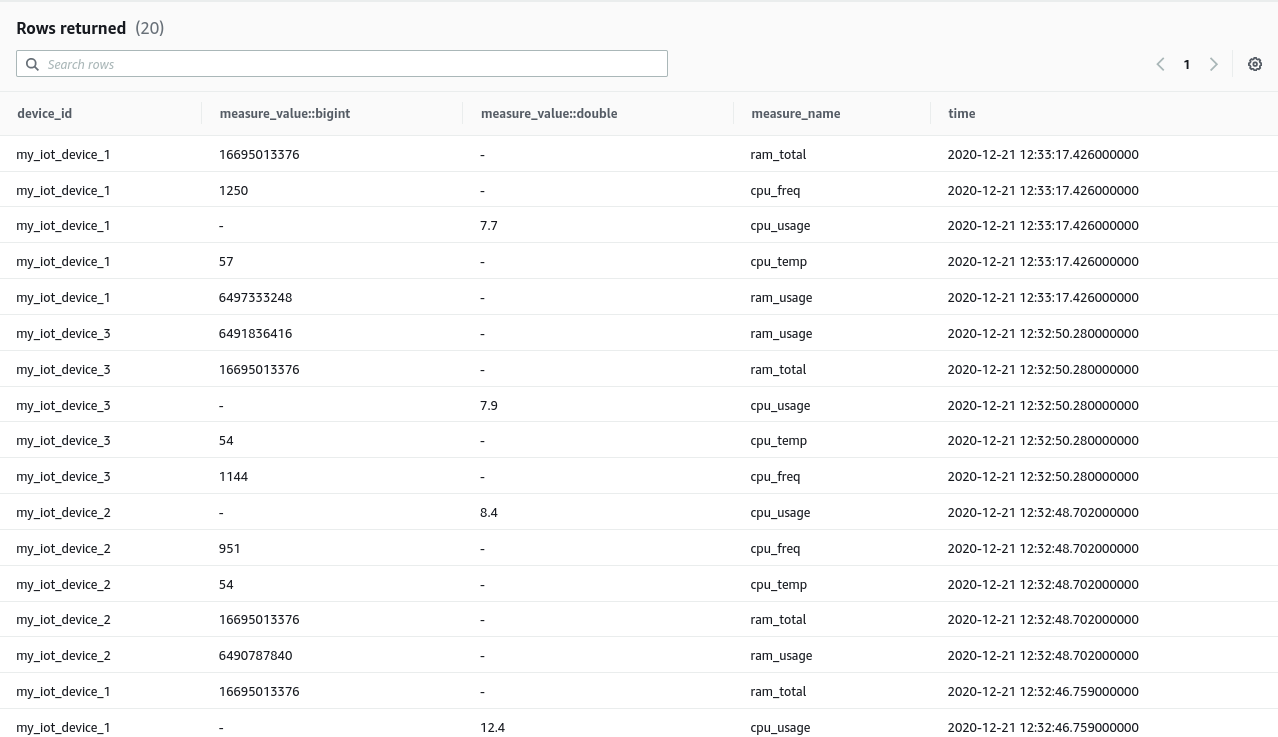Screen dimensions: 1278x737
Task: Open the table preferences gear icon
Action: pos(1255,64)
